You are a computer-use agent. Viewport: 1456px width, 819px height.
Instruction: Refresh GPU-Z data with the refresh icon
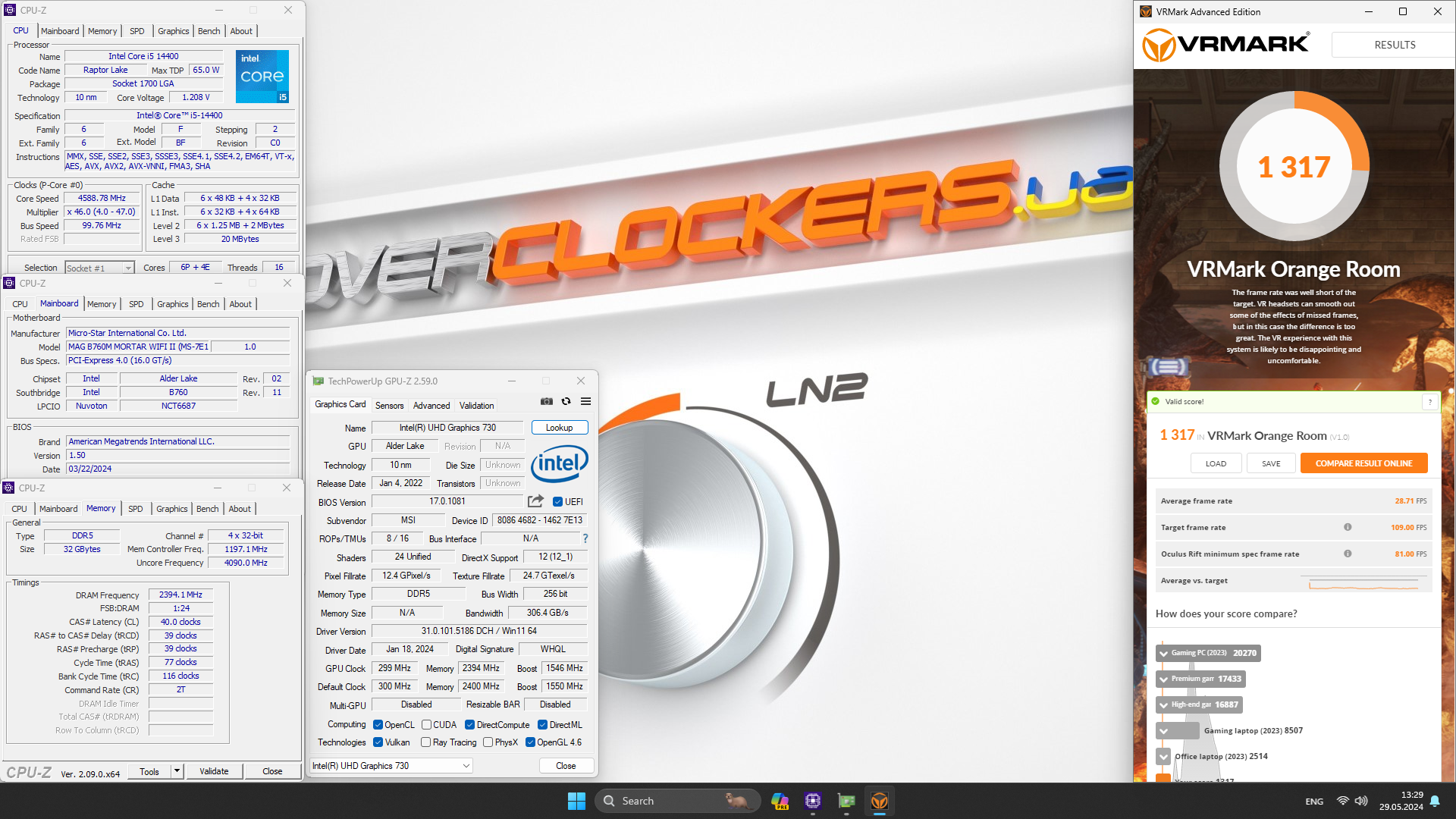566,401
